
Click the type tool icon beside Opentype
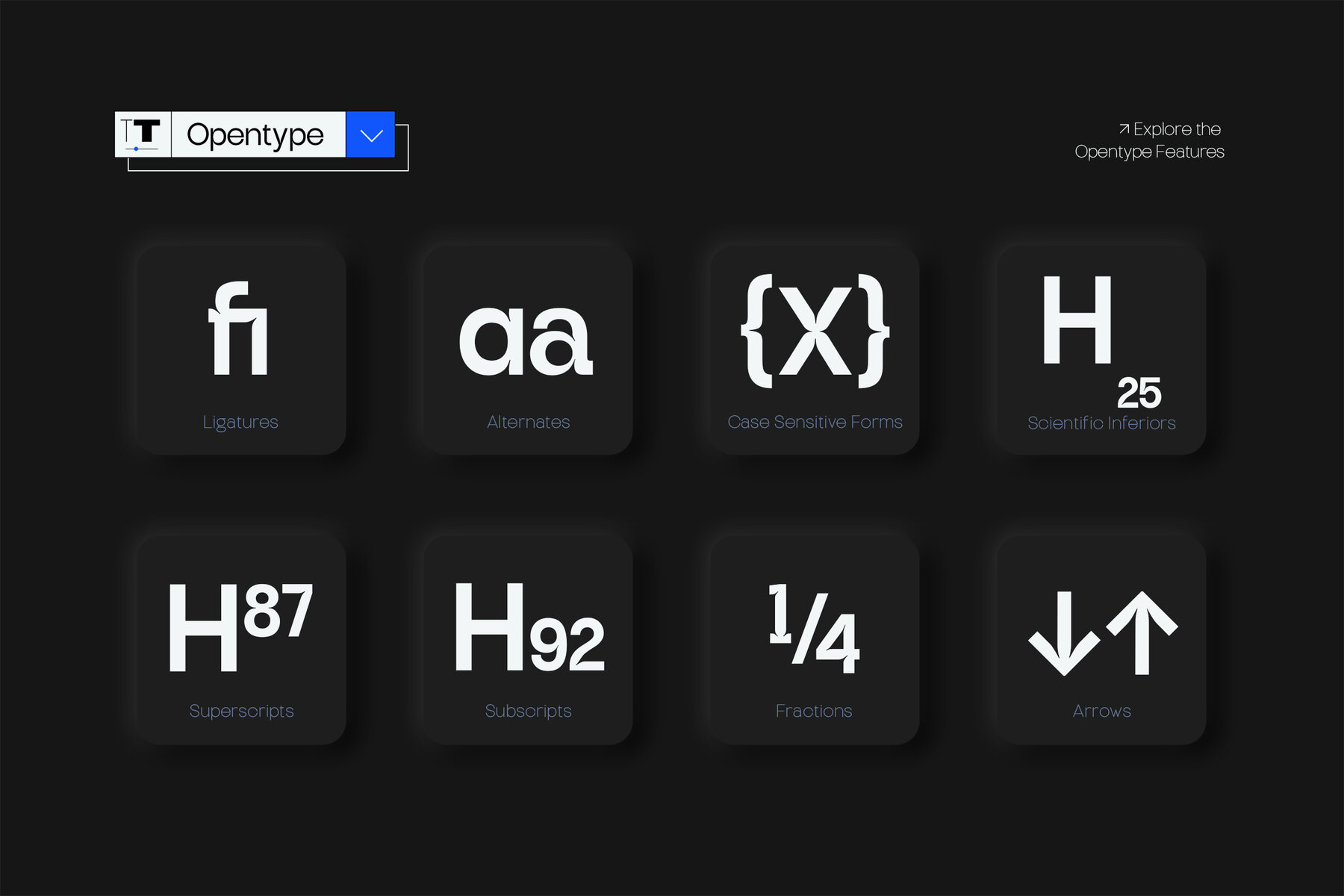pos(143,134)
